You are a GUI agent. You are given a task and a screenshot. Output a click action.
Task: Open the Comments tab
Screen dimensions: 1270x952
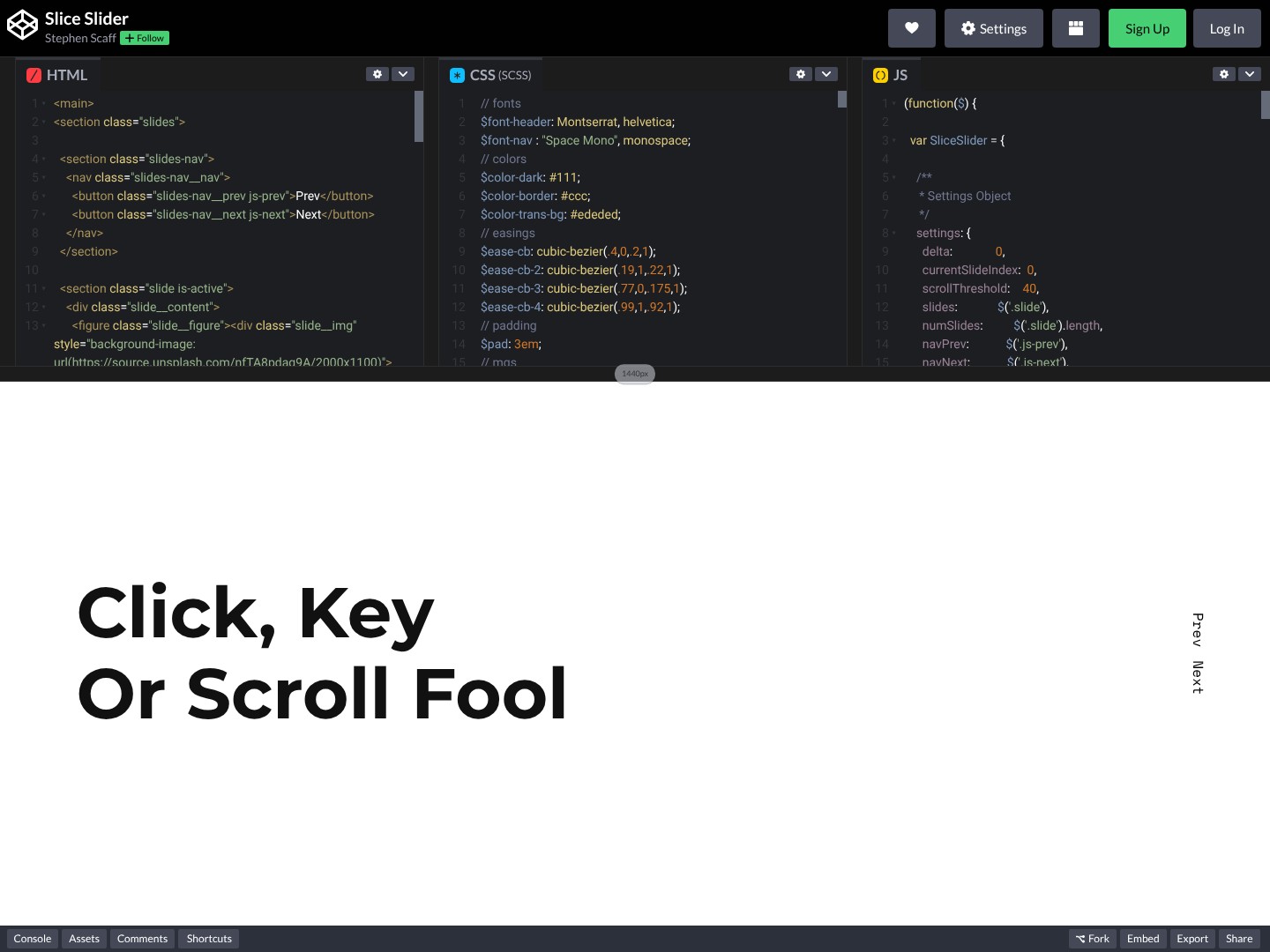142,939
